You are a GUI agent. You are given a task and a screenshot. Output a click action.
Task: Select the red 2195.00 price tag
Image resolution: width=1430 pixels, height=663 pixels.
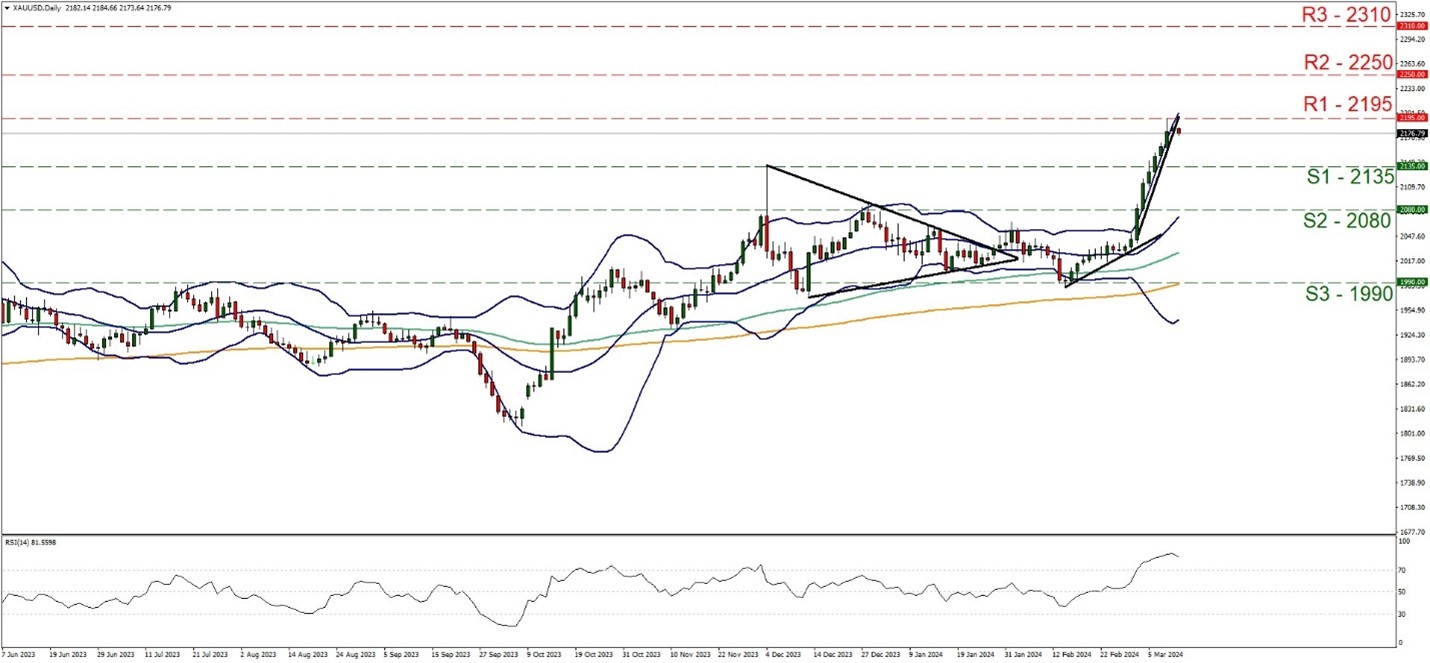click(x=1412, y=118)
